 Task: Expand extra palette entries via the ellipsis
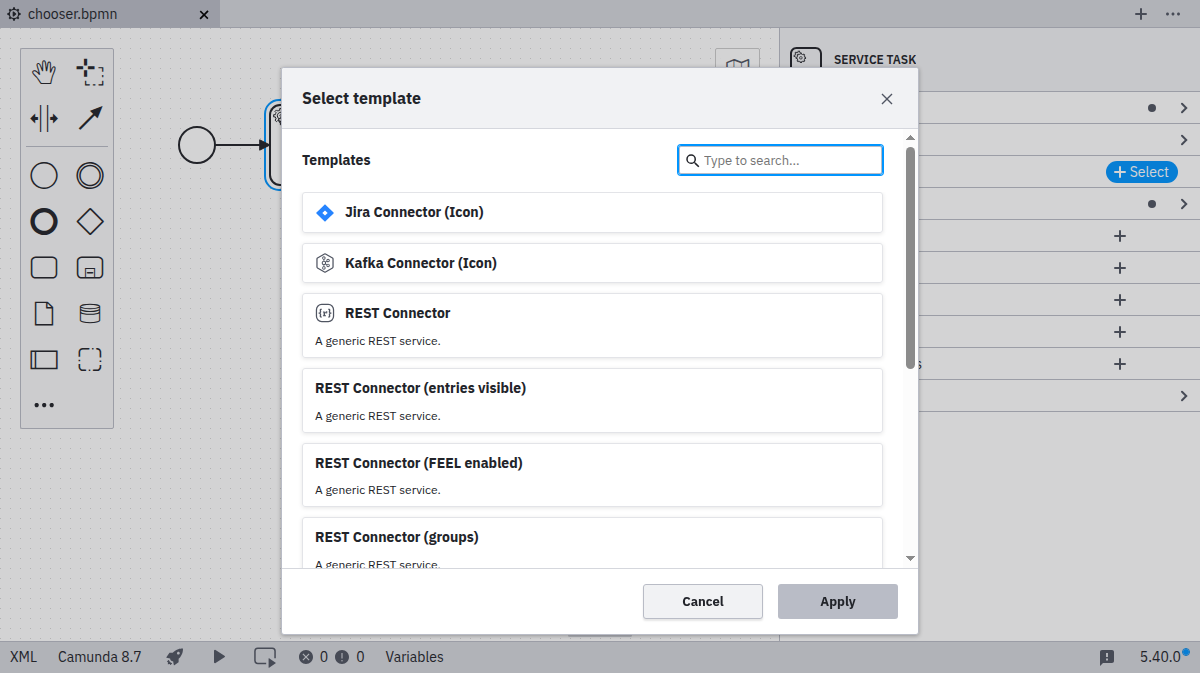point(44,404)
